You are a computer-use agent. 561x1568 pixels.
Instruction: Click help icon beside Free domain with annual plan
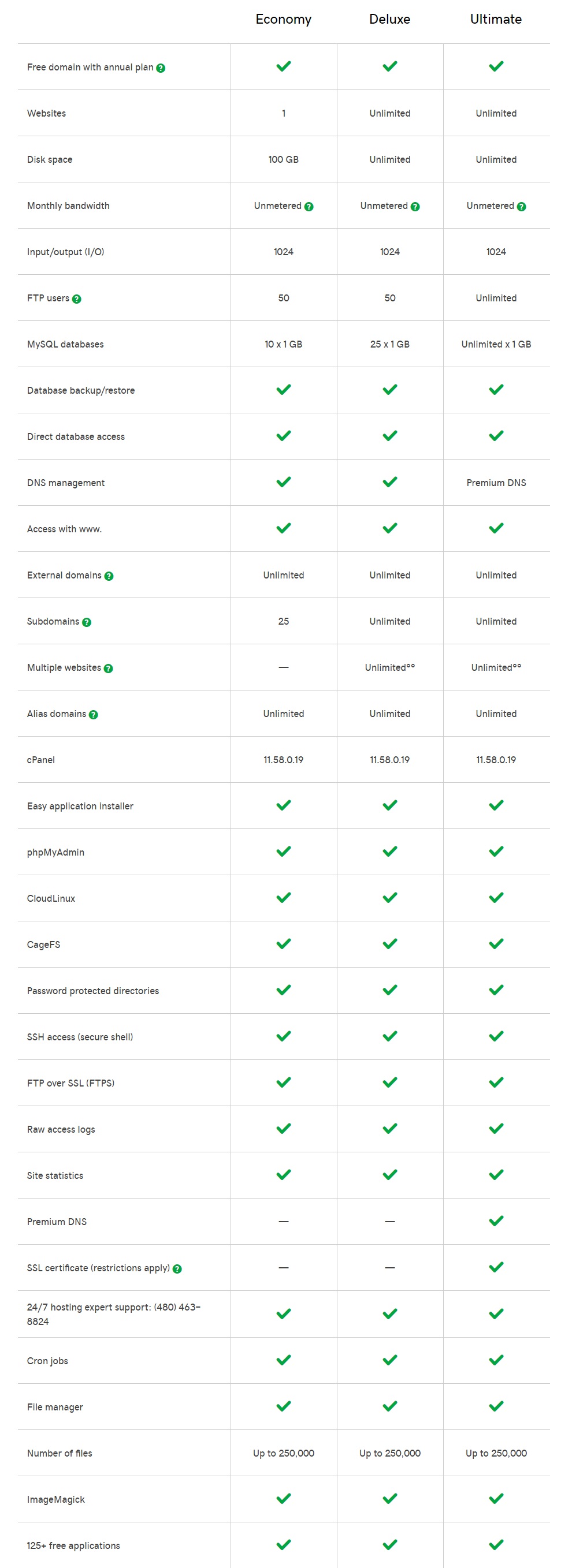(161, 68)
